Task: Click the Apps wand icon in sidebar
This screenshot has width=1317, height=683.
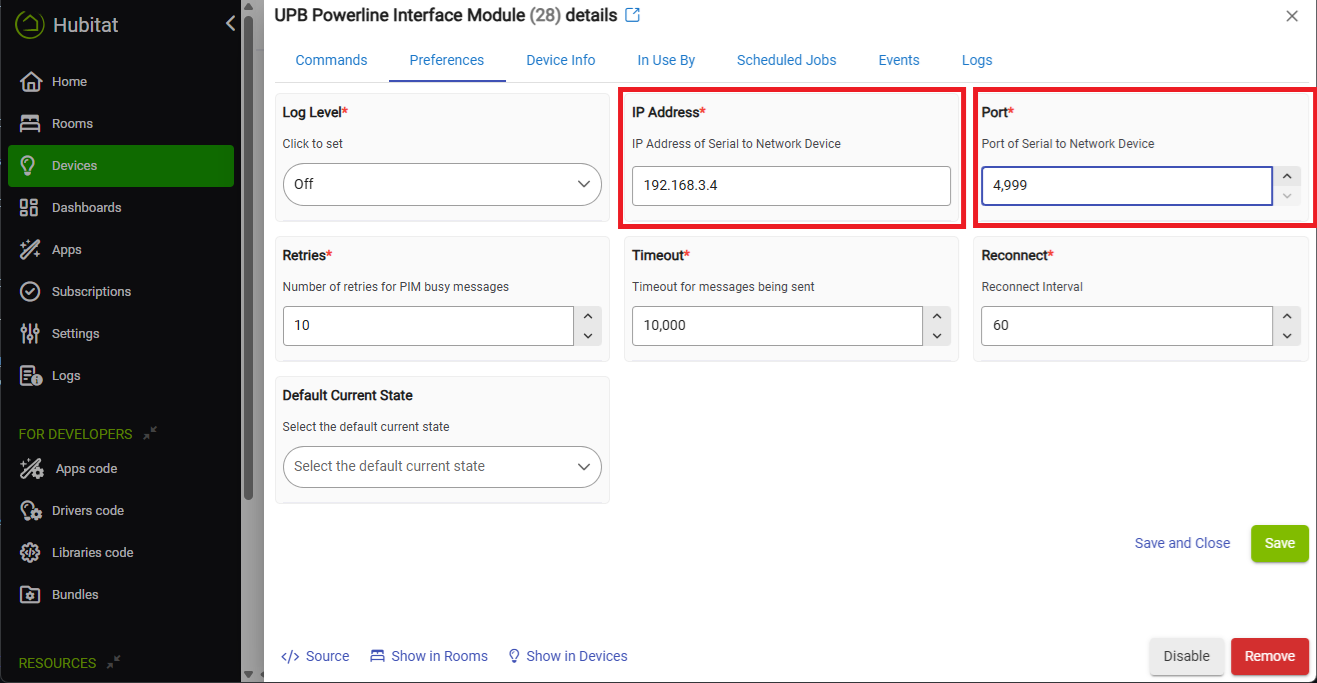Action: point(30,250)
